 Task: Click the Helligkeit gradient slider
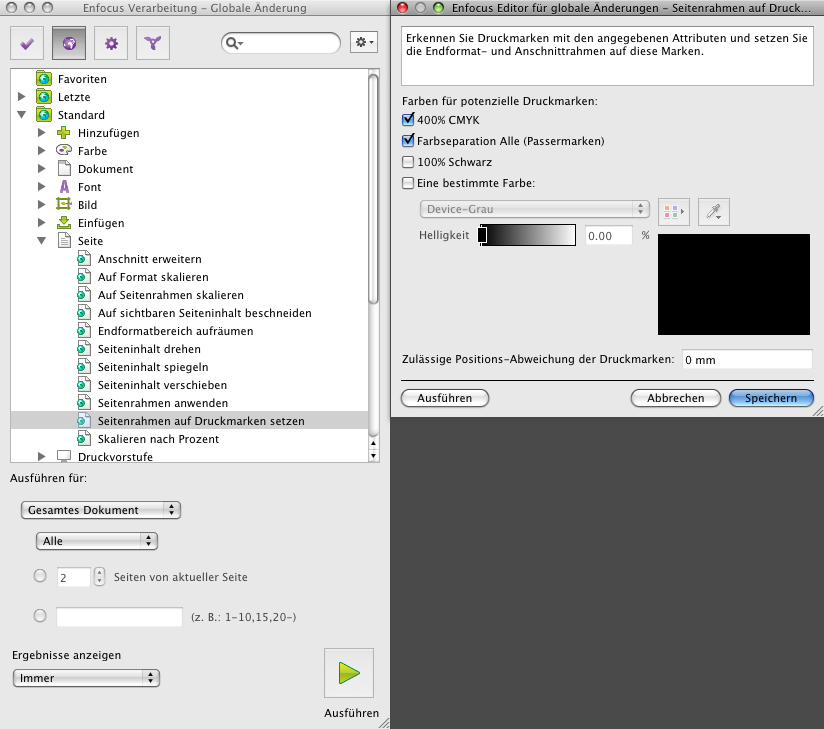pyautogui.click(x=527, y=235)
